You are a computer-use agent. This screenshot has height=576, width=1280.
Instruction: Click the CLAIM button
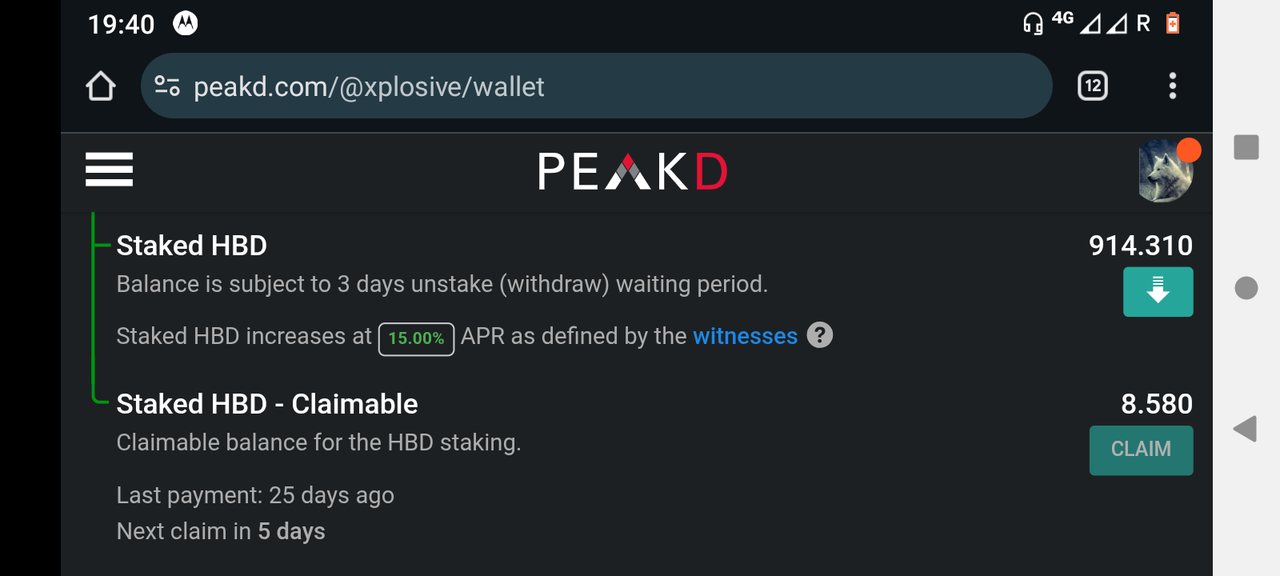point(1141,450)
